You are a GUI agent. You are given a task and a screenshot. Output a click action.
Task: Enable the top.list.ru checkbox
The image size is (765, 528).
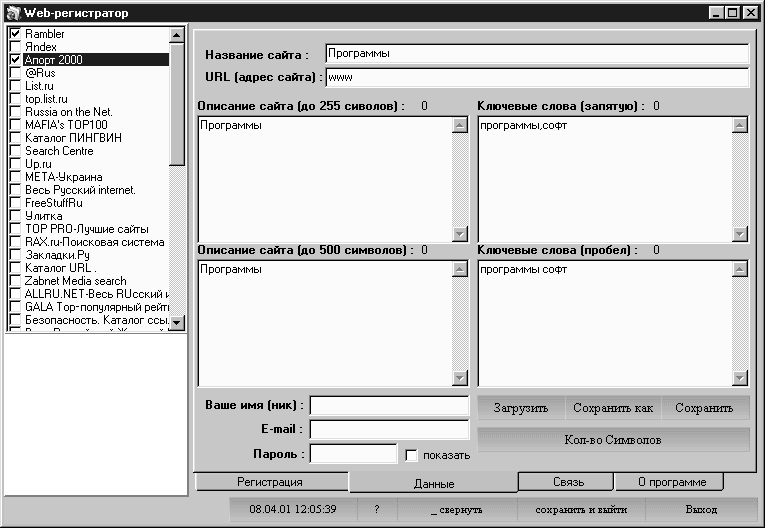tap(15, 99)
